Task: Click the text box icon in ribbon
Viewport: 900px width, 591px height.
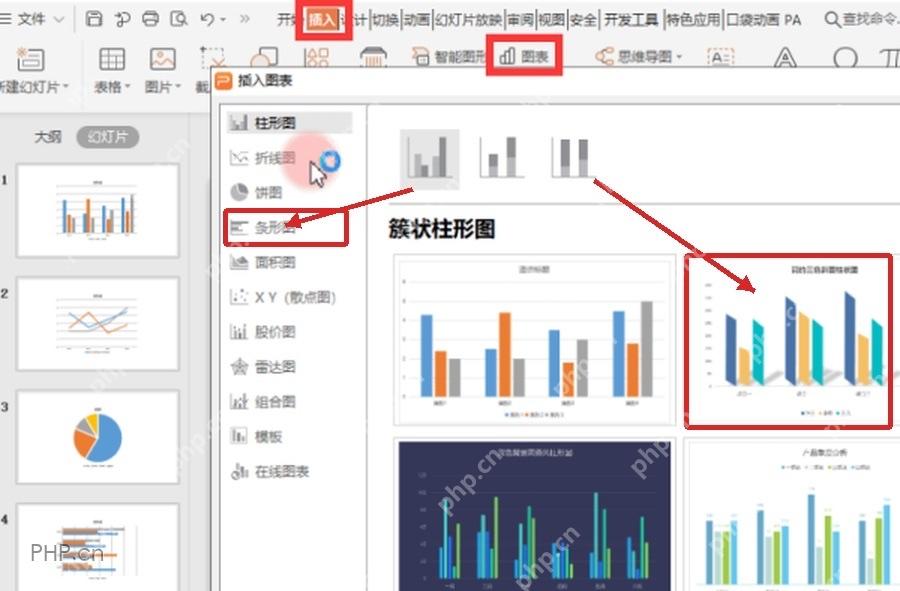Action: pos(721,57)
